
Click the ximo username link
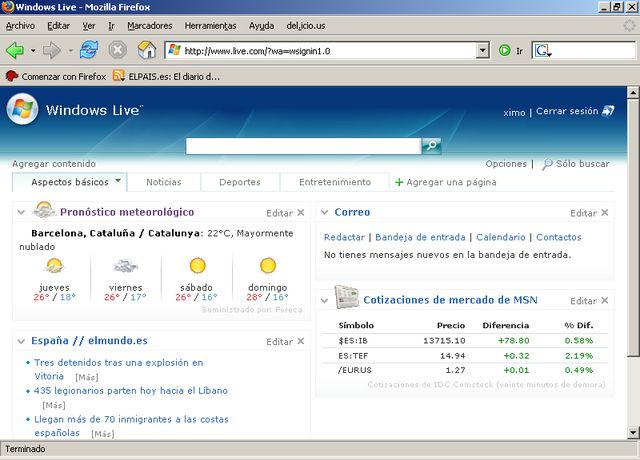[514, 112]
